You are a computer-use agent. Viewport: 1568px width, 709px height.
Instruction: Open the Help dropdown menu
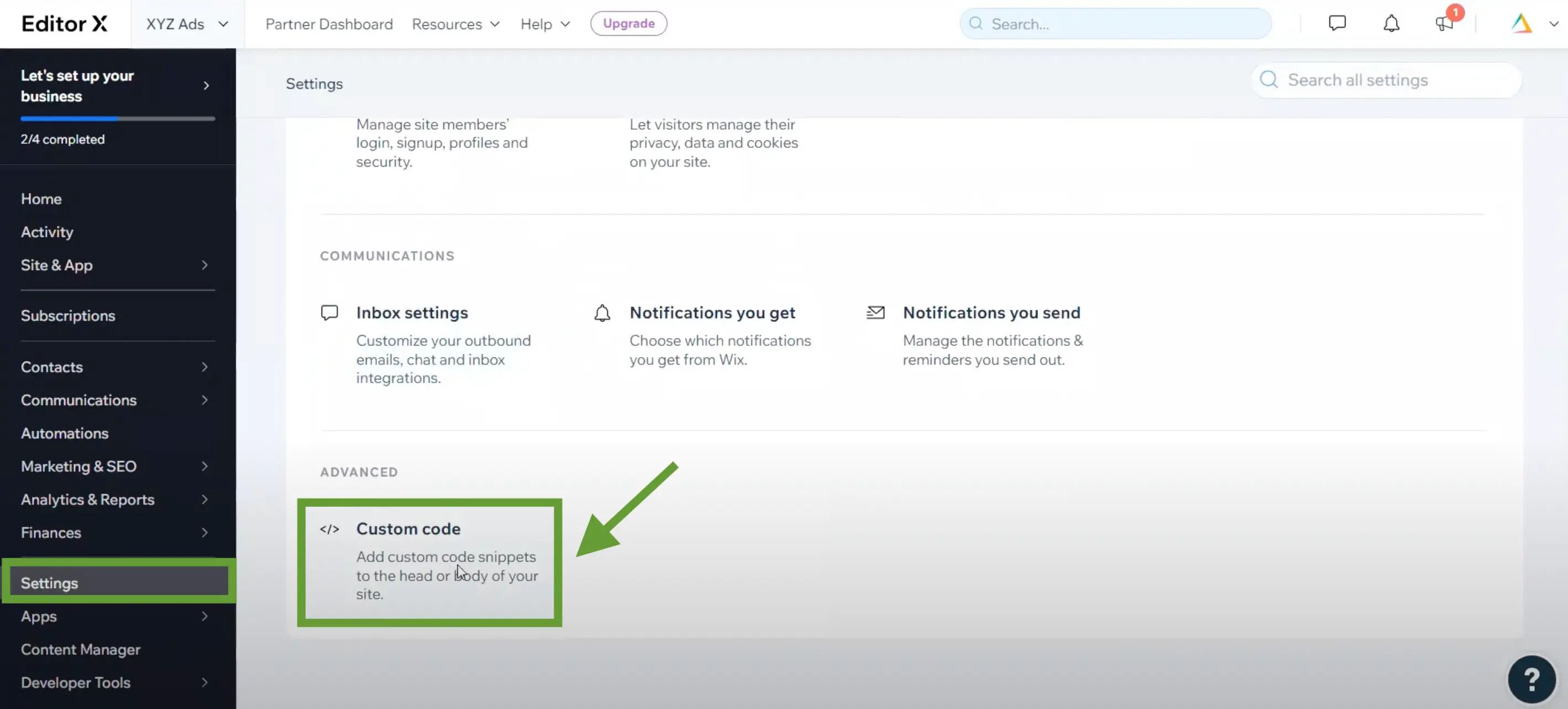(x=545, y=24)
